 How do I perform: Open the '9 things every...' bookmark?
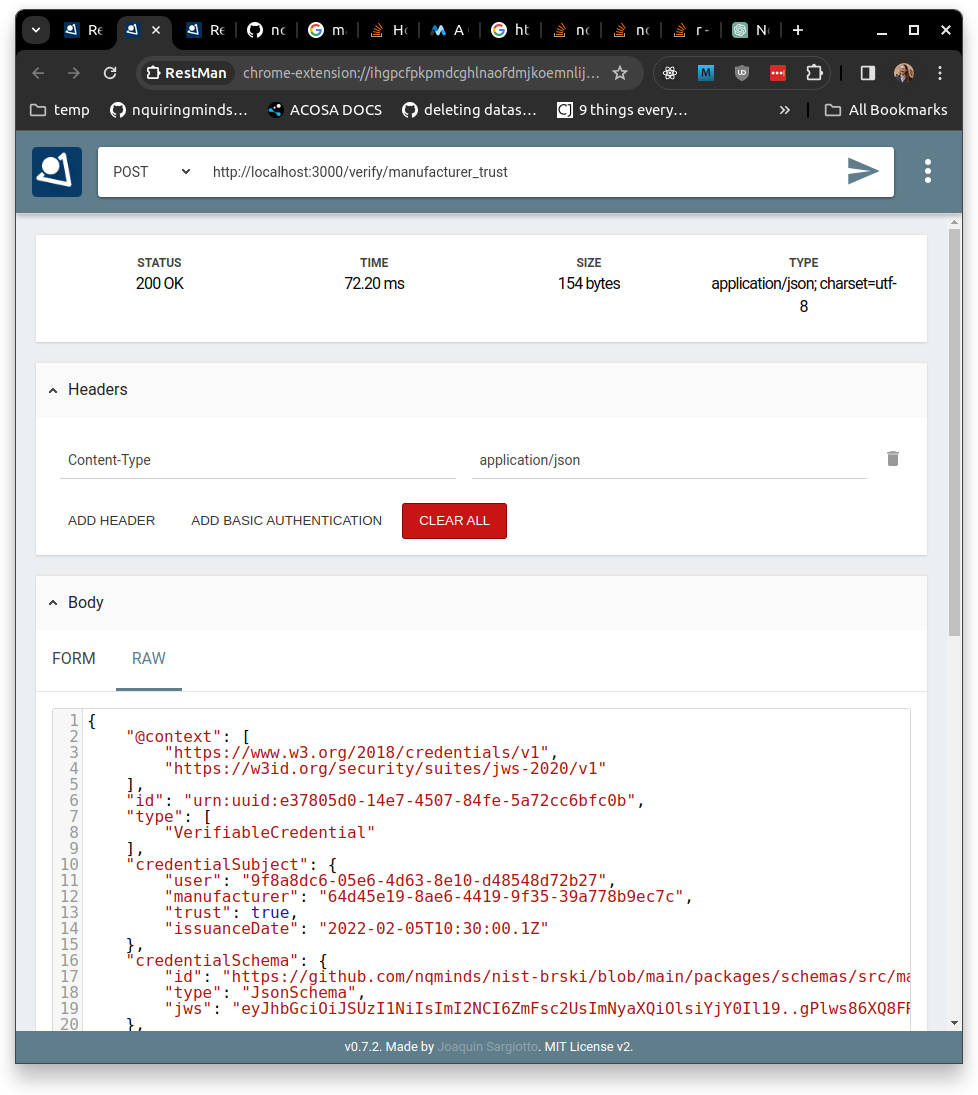622,110
